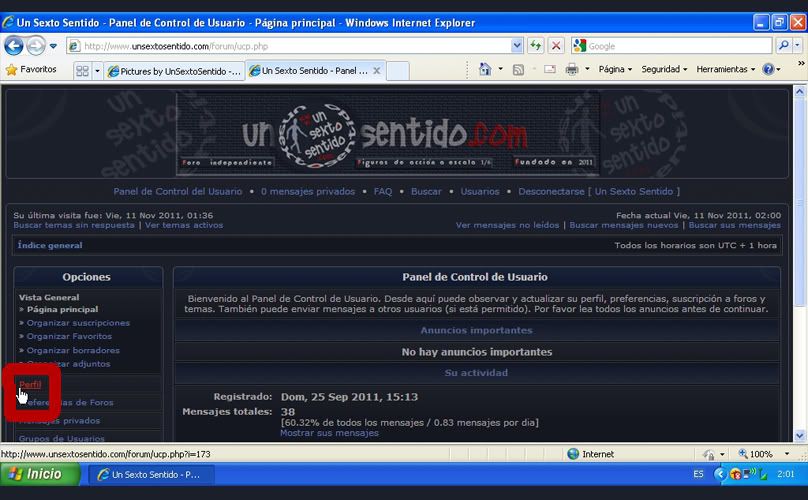Open the Buscar navigation link
808x500 pixels.
pyautogui.click(x=426, y=191)
